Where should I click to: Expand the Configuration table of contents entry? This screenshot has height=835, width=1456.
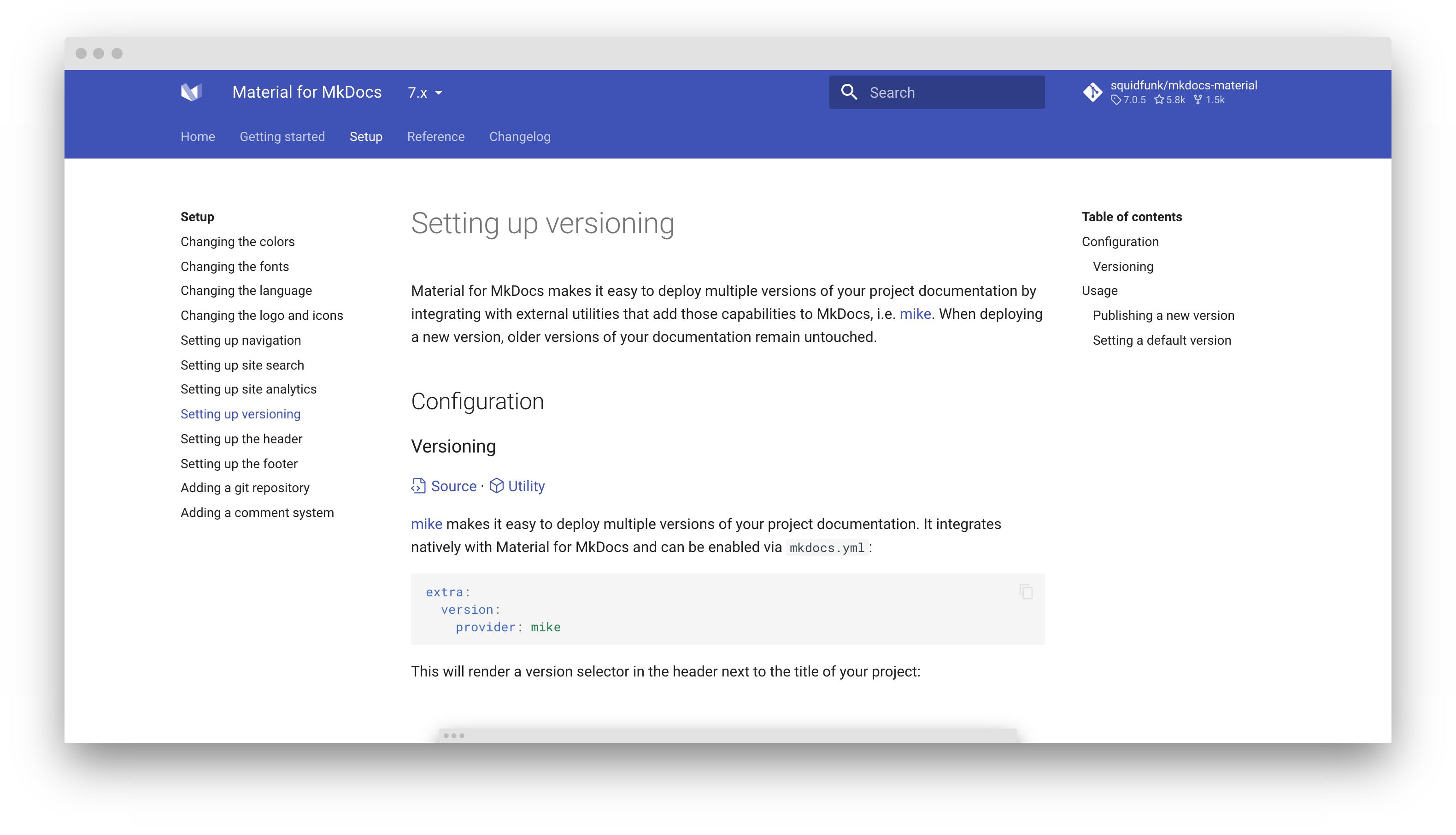[x=1120, y=241]
